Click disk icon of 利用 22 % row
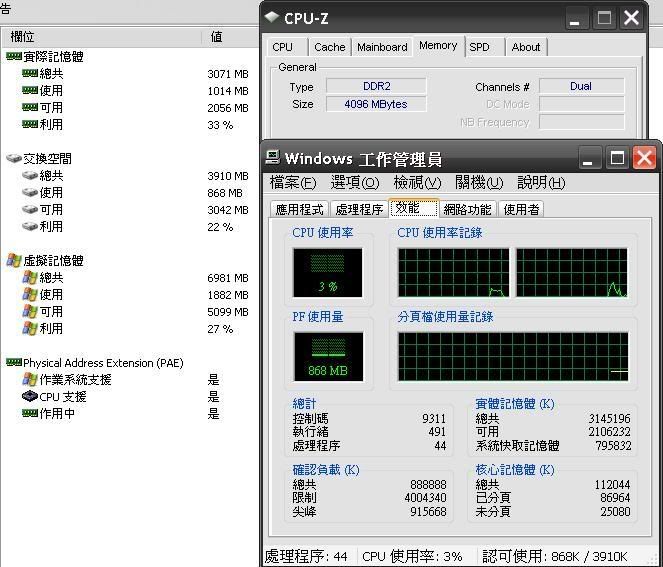 [30, 226]
